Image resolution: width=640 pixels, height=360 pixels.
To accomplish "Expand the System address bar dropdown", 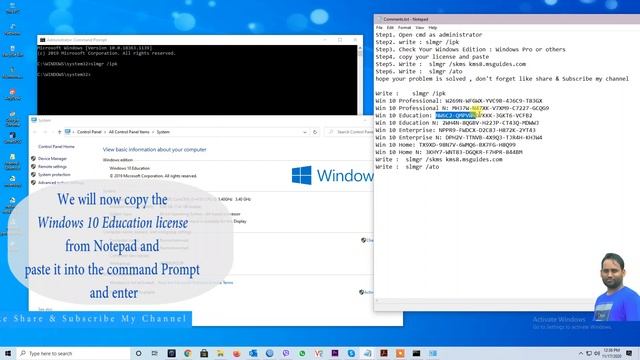I will pyautogui.click(x=304, y=132).
